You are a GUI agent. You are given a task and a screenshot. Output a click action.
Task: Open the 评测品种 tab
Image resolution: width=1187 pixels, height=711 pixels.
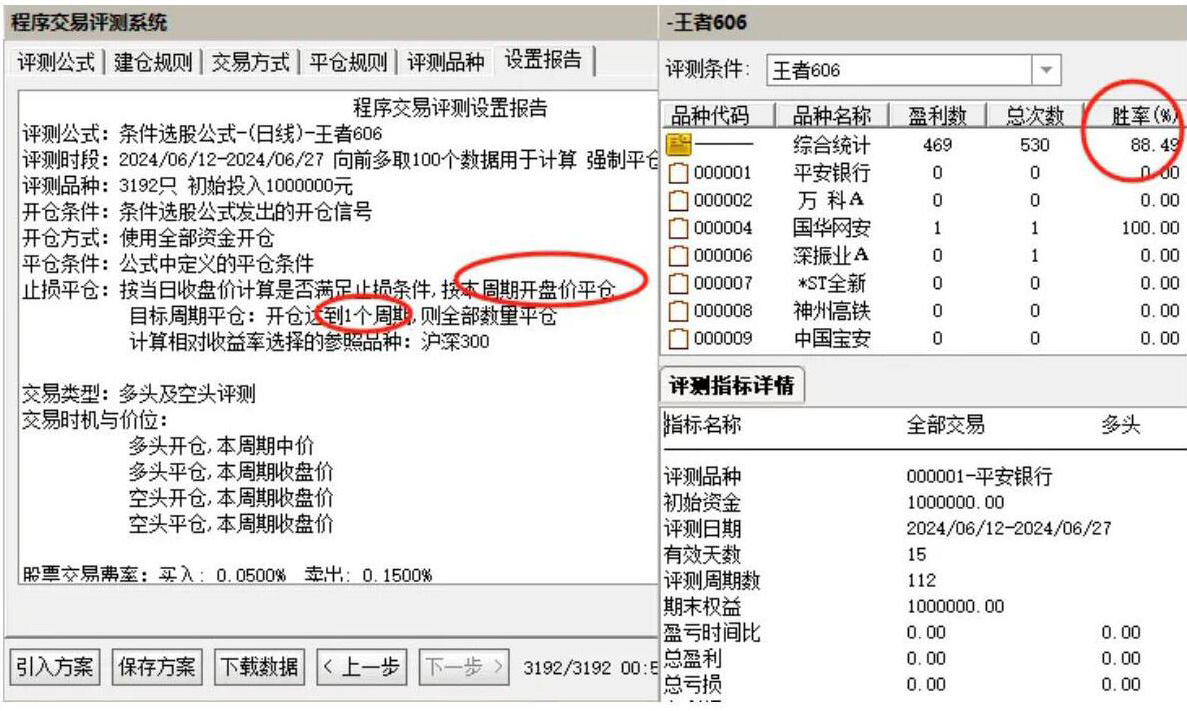(x=445, y=62)
